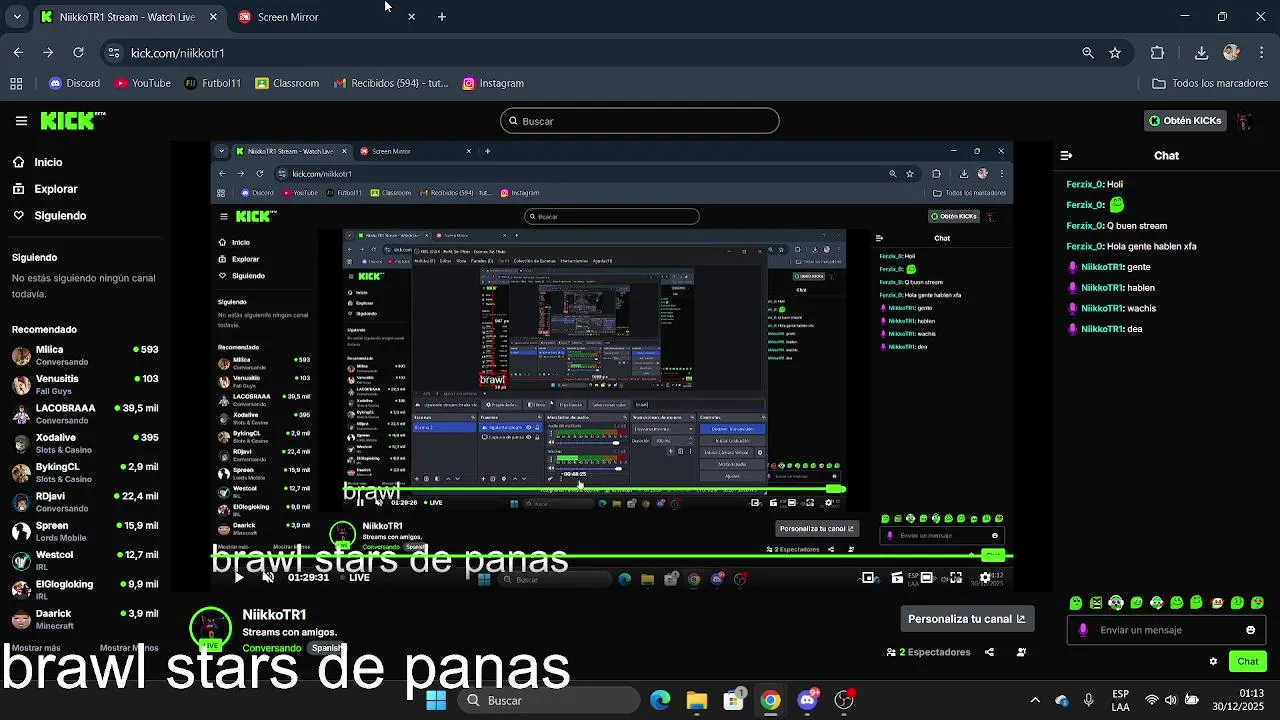1280x720 pixels.
Task: Toggle mute on the stream player
Action: pyautogui.click(x=268, y=577)
